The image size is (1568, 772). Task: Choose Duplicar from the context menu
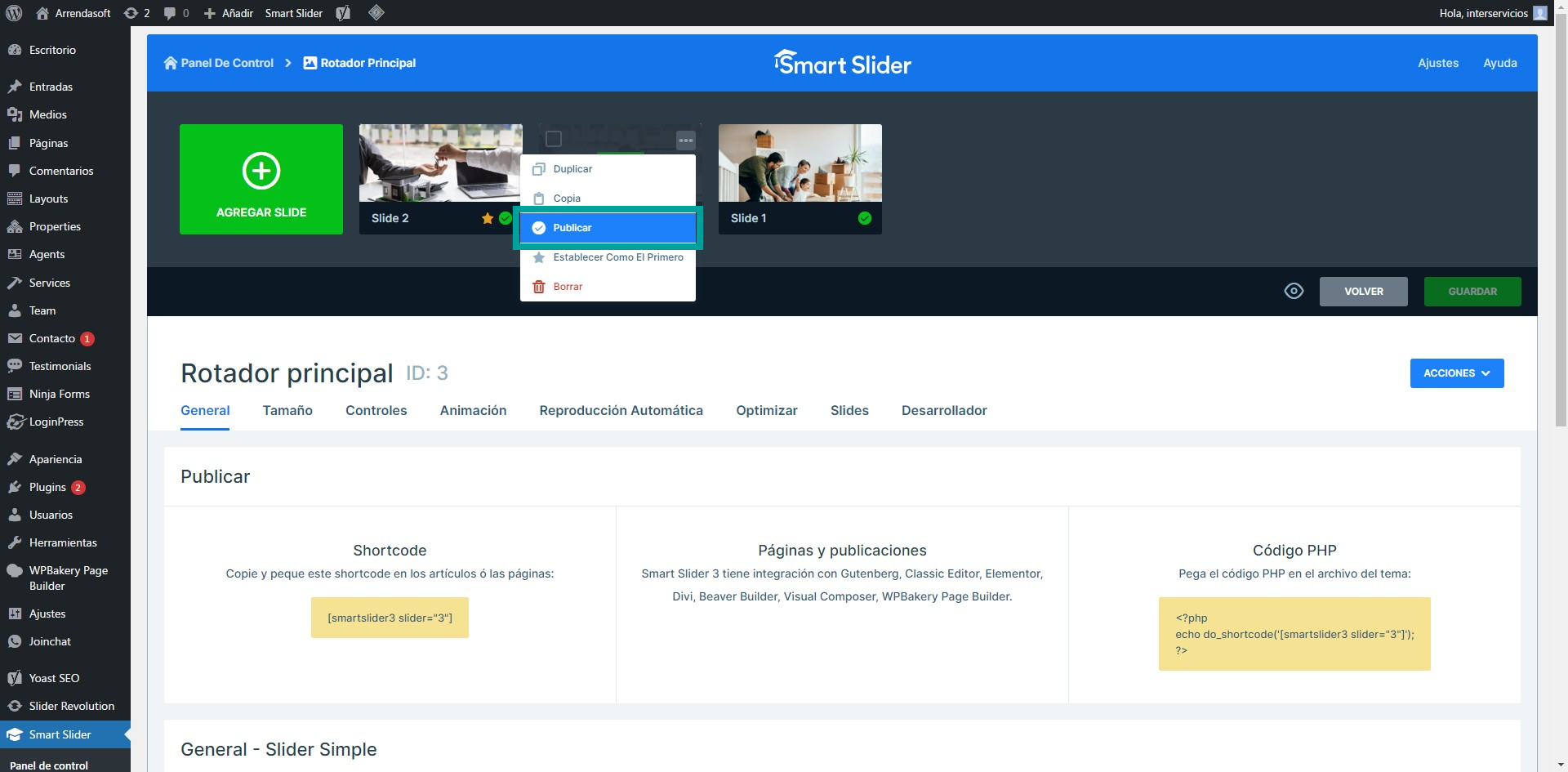pyautogui.click(x=608, y=169)
